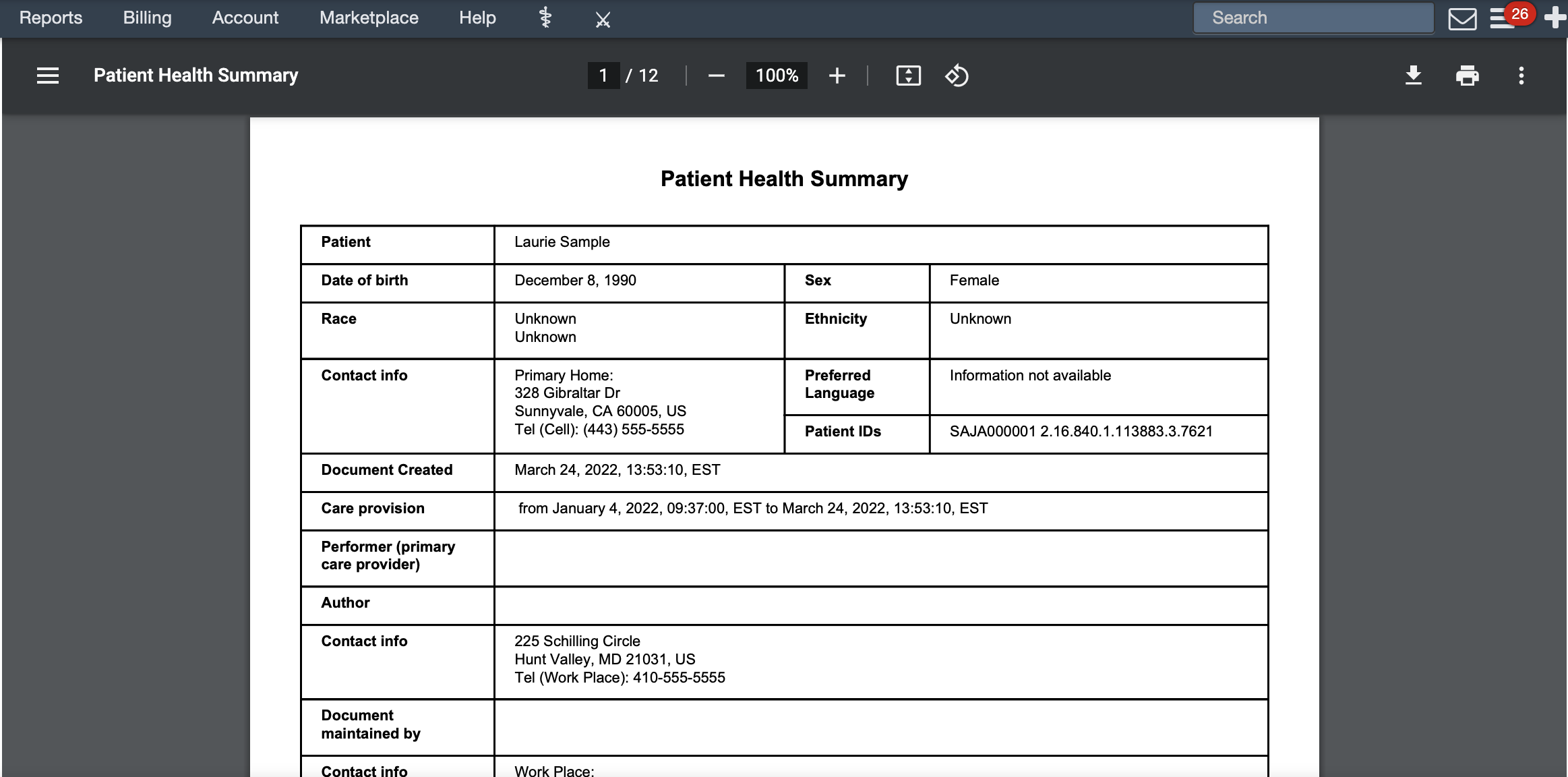Focus the Search field
The width and height of the screenshot is (1568, 777).
click(x=1313, y=18)
